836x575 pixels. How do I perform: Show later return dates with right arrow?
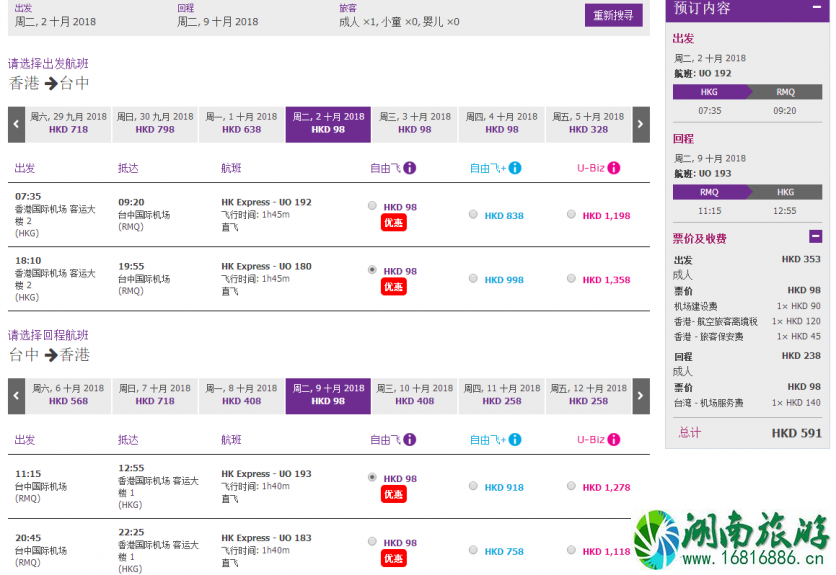click(x=641, y=396)
